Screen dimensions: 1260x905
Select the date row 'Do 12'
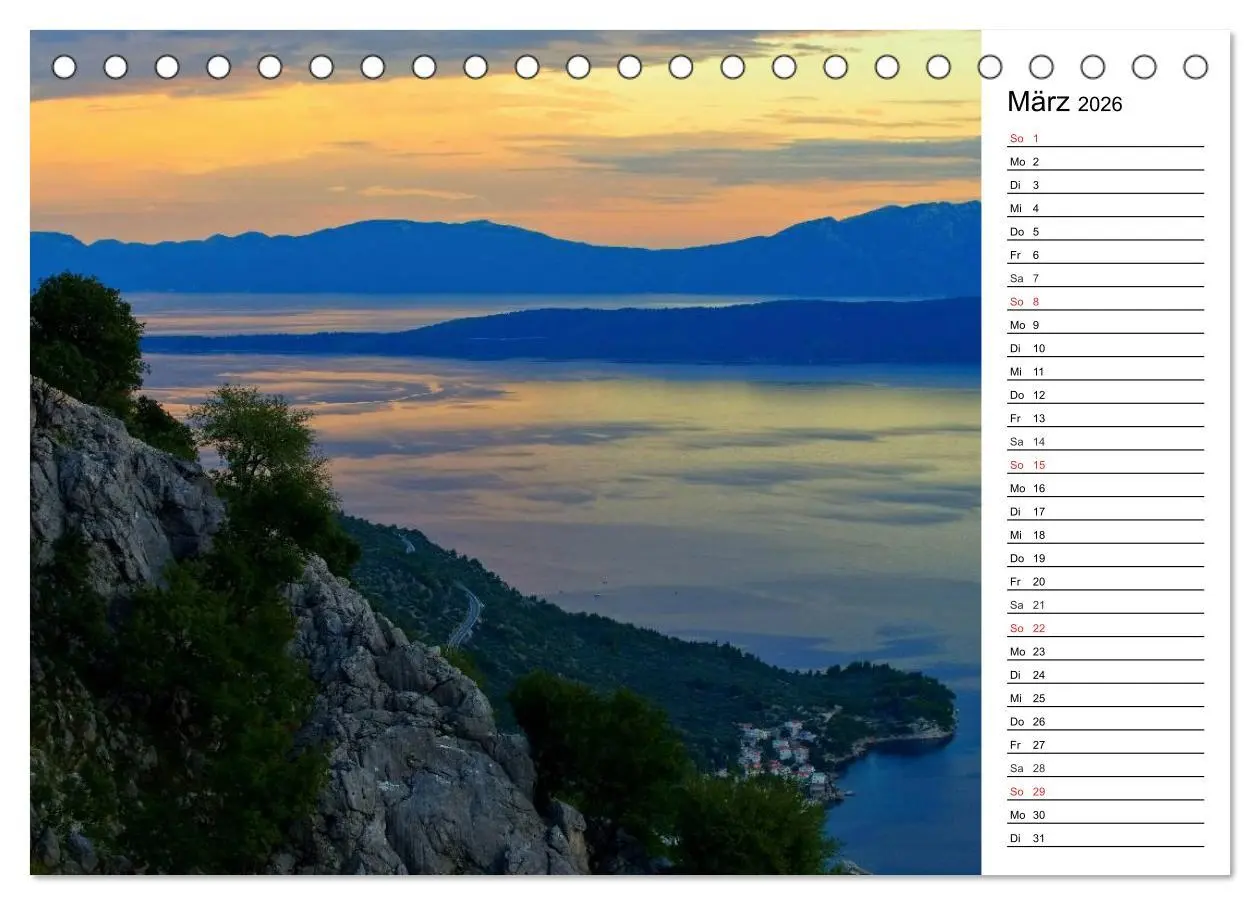tap(1105, 395)
